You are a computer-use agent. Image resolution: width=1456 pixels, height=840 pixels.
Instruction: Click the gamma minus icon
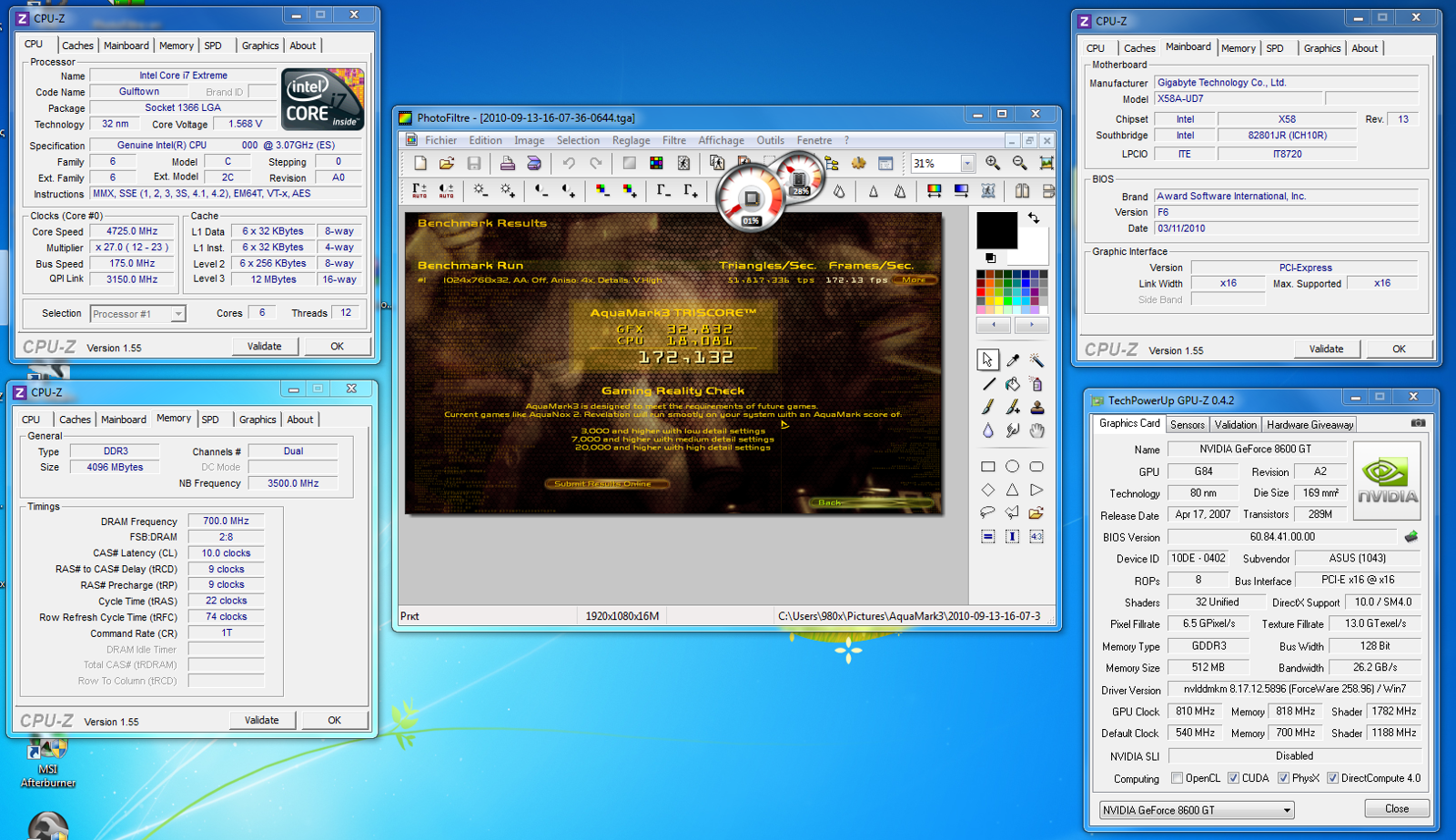click(663, 190)
